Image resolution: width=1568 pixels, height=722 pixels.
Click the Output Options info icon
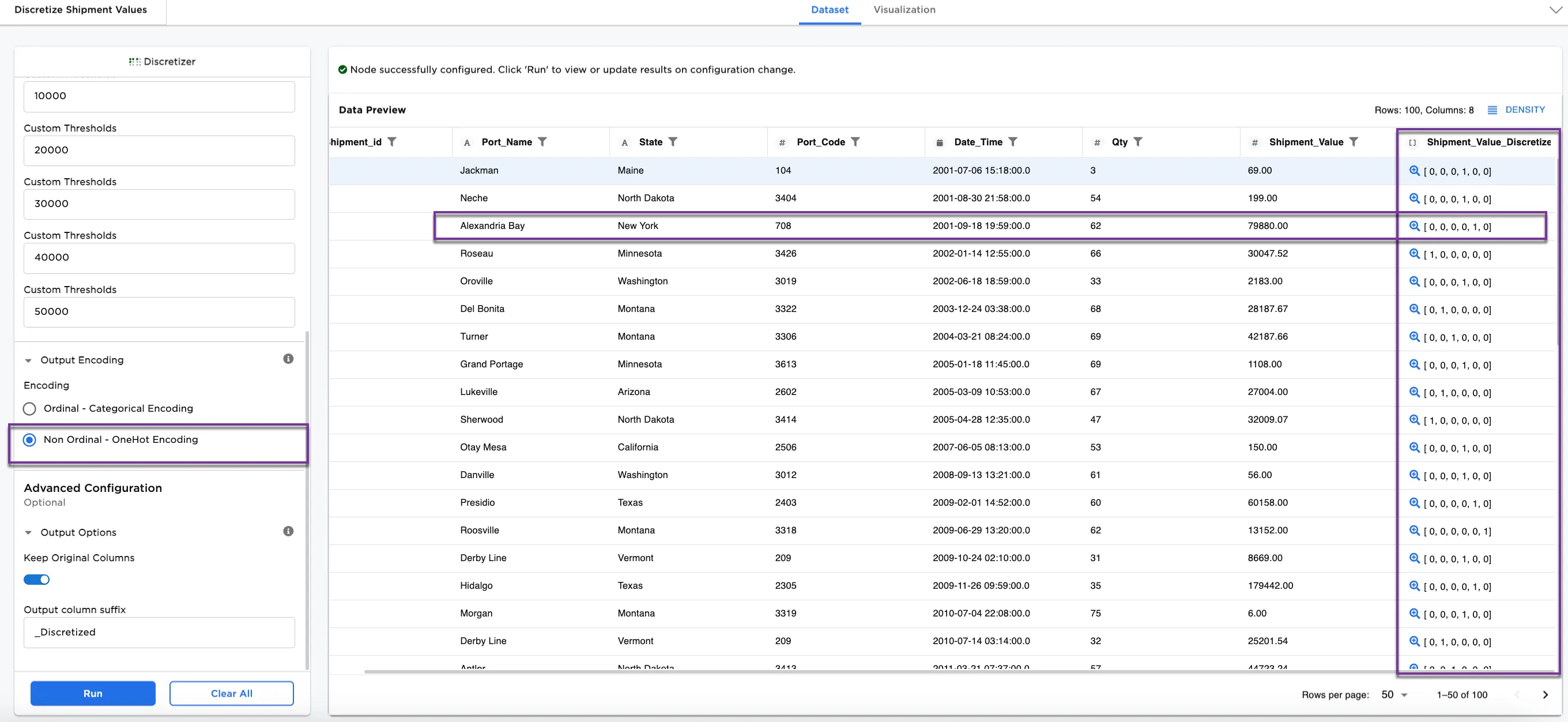288,532
